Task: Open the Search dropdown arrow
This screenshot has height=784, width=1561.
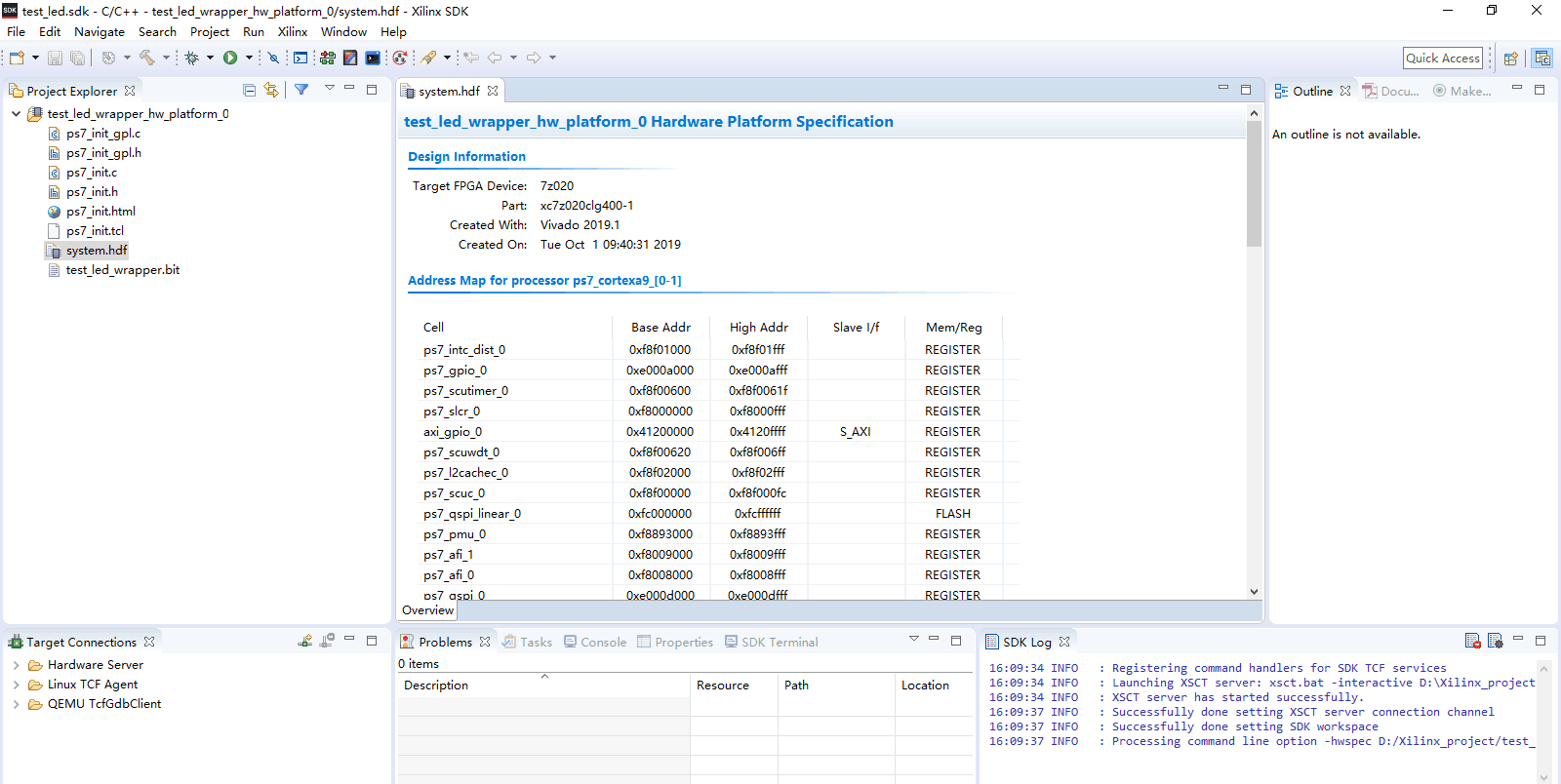Action: tap(447, 58)
